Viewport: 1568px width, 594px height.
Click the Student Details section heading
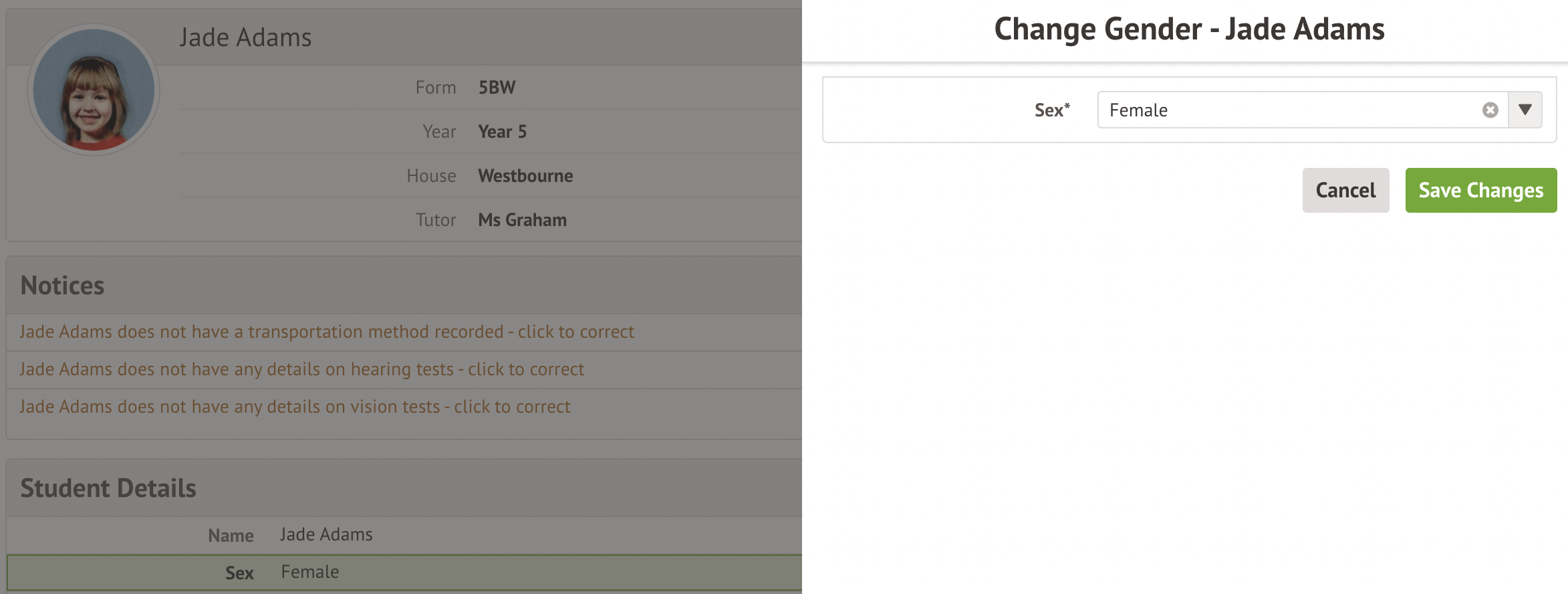click(108, 489)
